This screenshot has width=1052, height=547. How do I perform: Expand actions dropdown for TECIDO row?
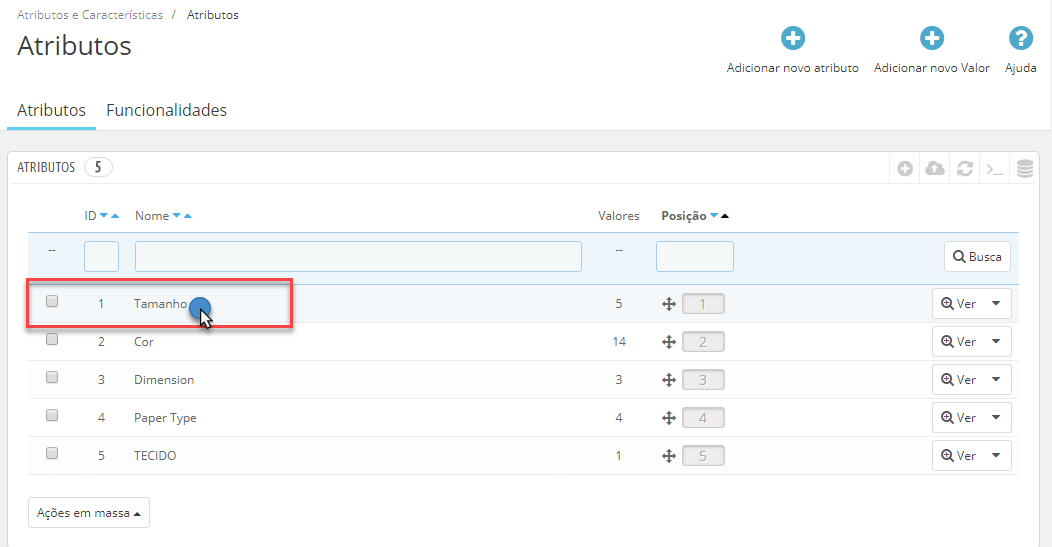[997, 455]
